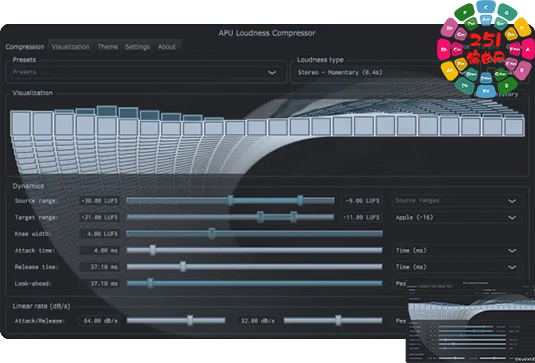
Task: Open the Apple (-16) target dropdown
Action: click(457, 217)
